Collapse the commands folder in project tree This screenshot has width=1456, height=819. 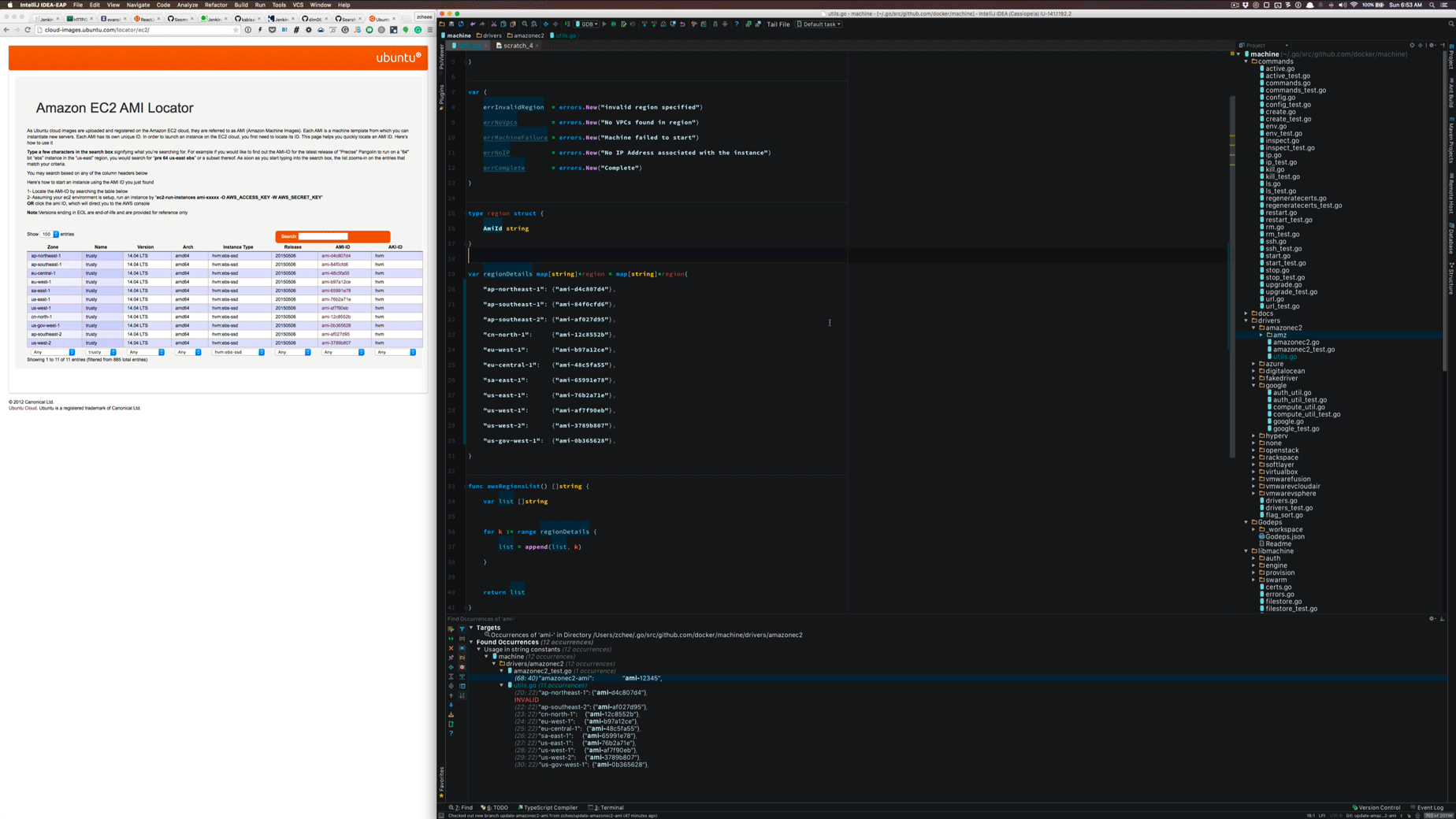[x=1246, y=61]
